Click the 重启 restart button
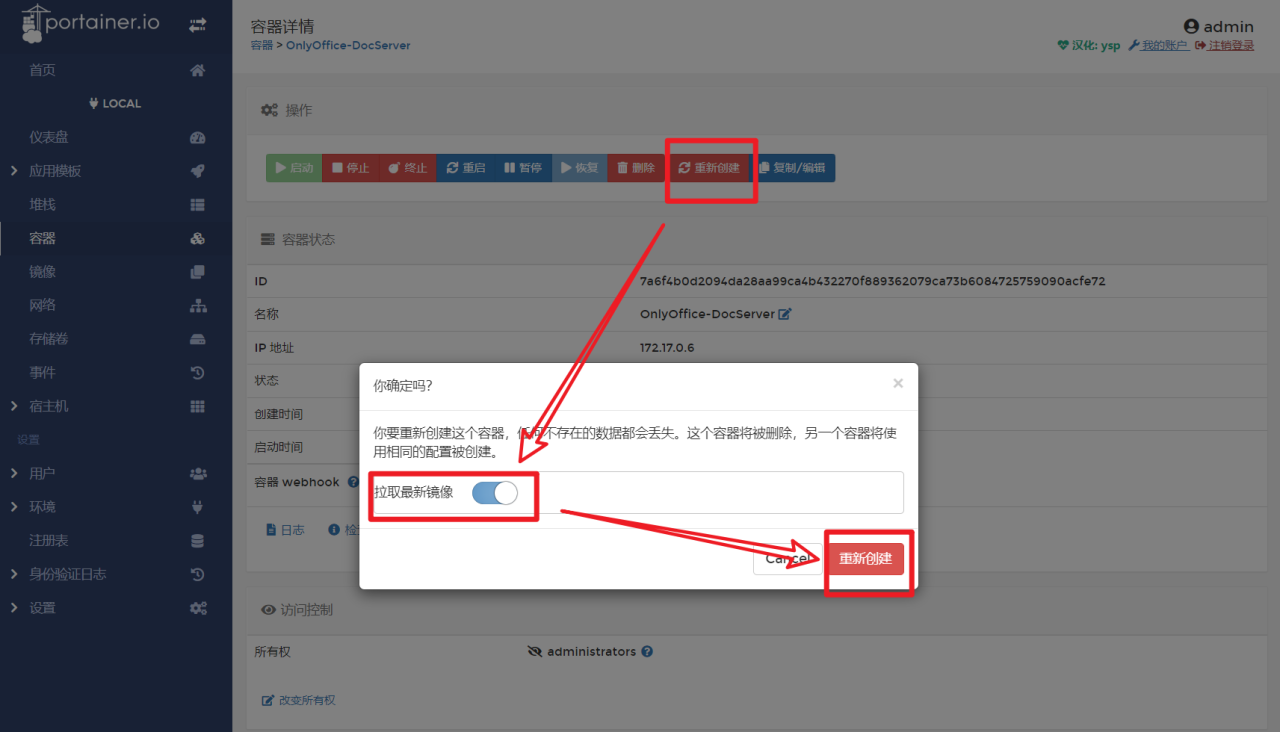This screenshot has width=1280, height=732. pyautogui.click(x=466, y=168)
